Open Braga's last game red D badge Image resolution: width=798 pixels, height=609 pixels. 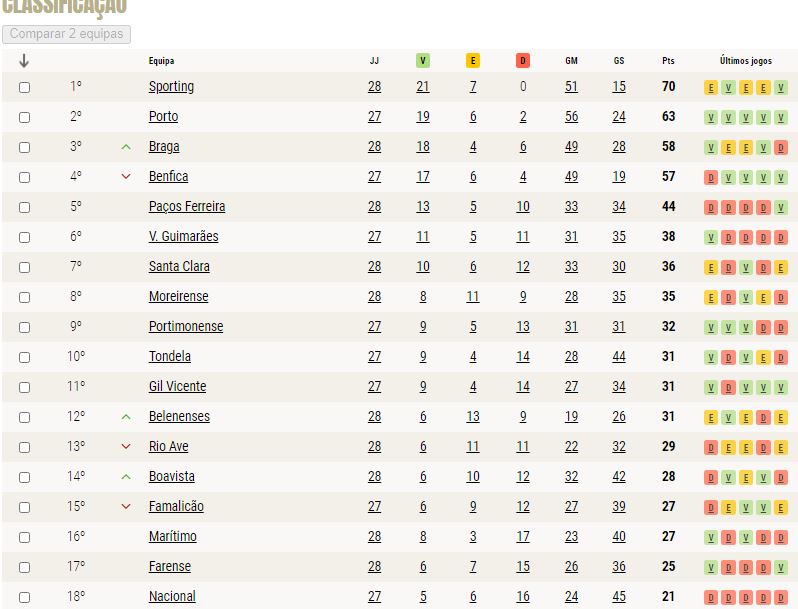pos(781,148)
